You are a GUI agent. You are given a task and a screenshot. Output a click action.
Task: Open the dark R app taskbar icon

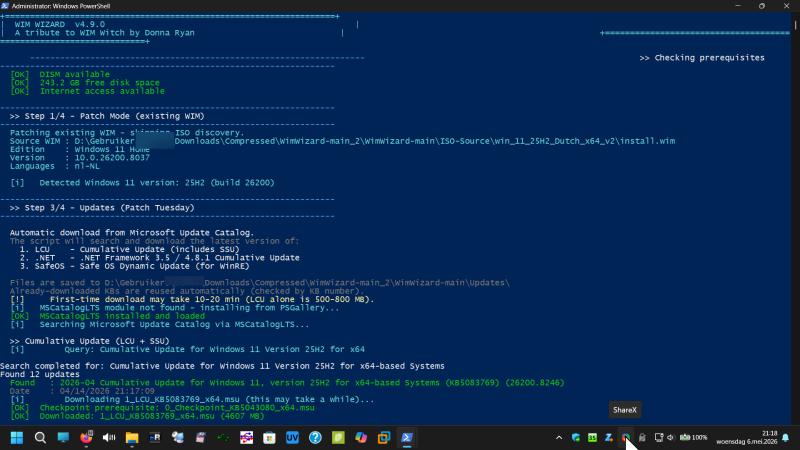tap(155, 438)
